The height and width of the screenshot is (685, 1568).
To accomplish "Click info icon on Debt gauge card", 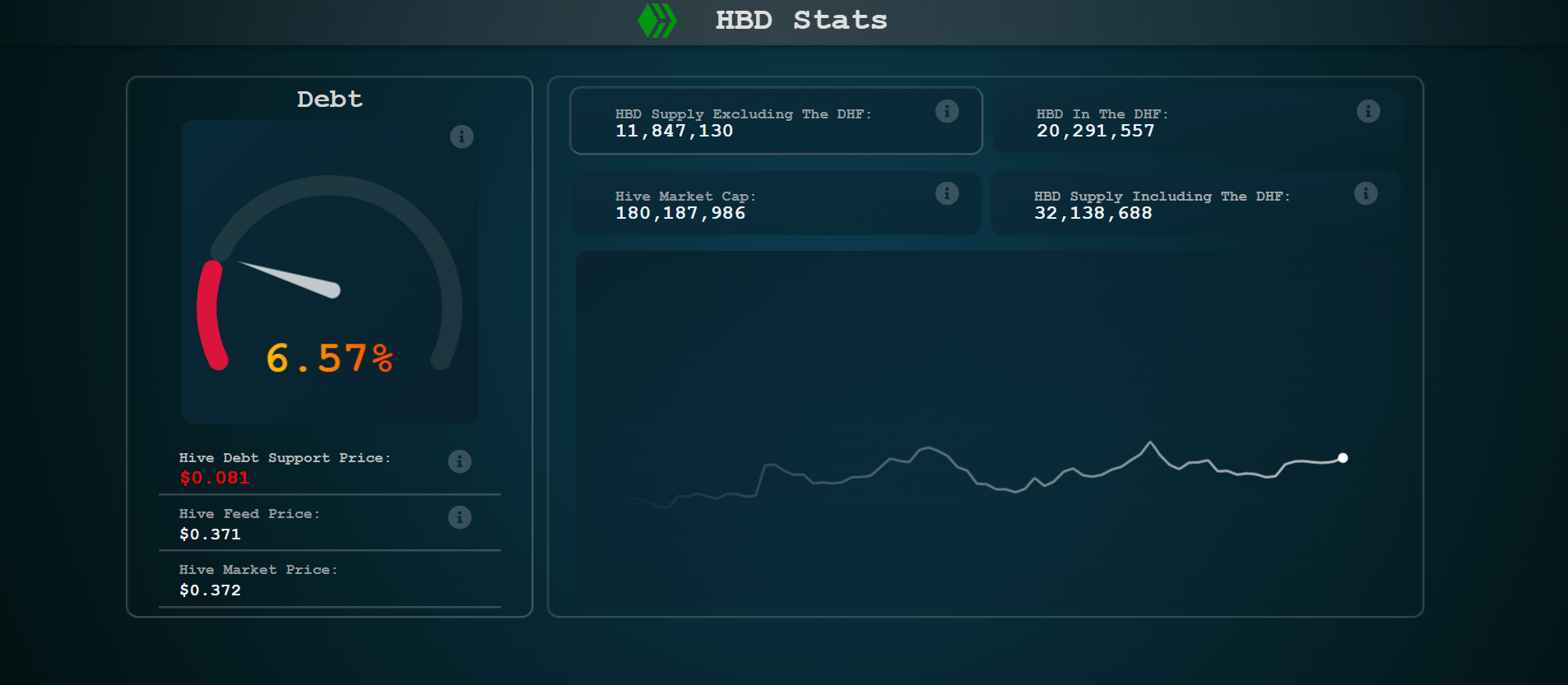I will (x=462, y=137).
